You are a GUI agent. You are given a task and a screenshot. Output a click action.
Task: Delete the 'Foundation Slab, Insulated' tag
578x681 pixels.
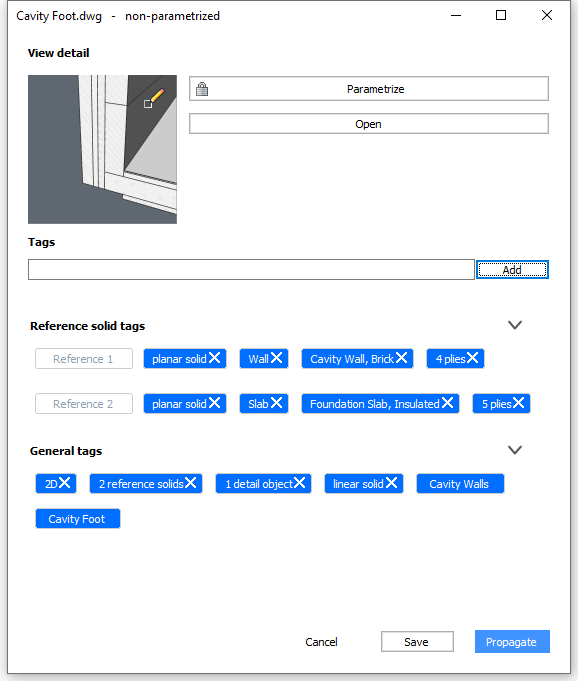coord(448,403)
